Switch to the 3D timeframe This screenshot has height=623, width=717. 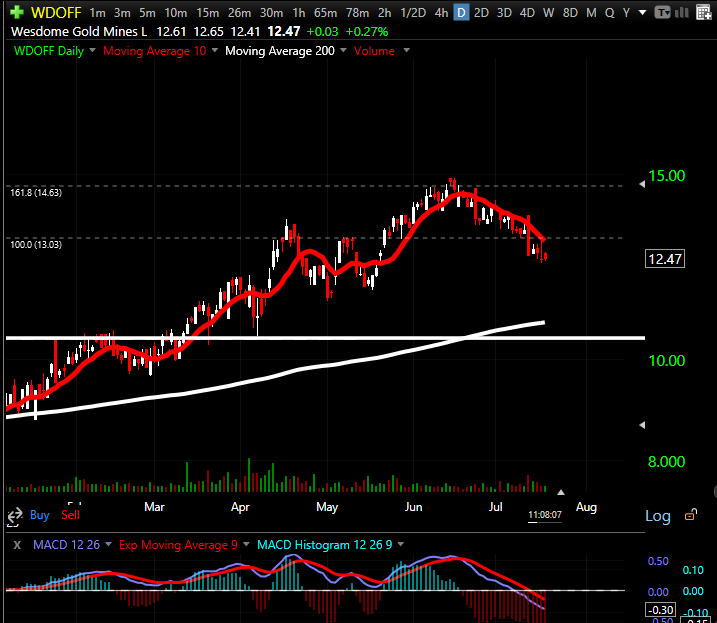(504, 13)
